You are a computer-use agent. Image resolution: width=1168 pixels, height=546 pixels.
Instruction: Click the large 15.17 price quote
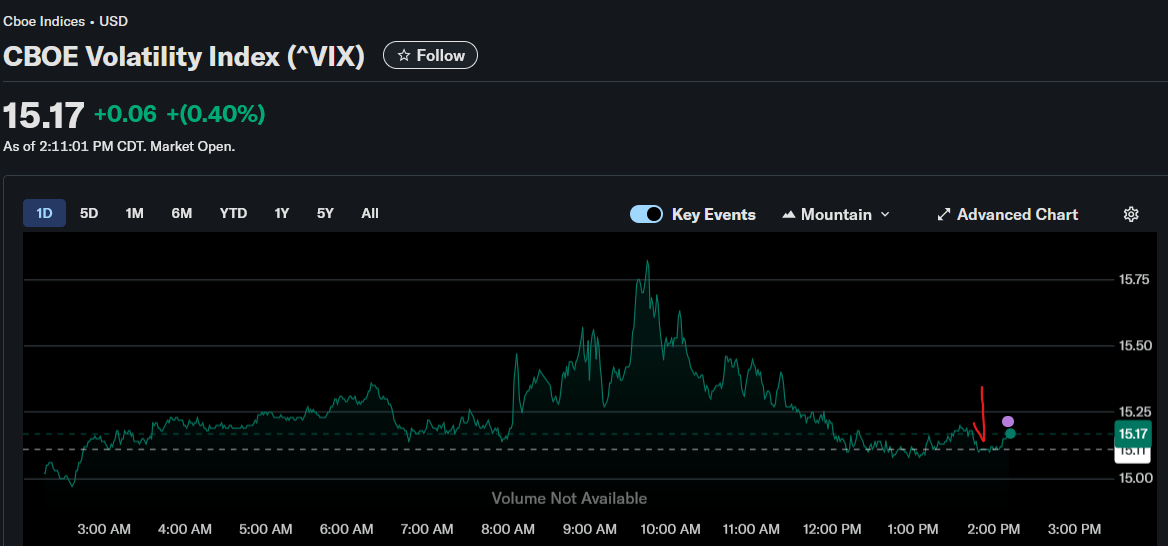pos(44,115)
